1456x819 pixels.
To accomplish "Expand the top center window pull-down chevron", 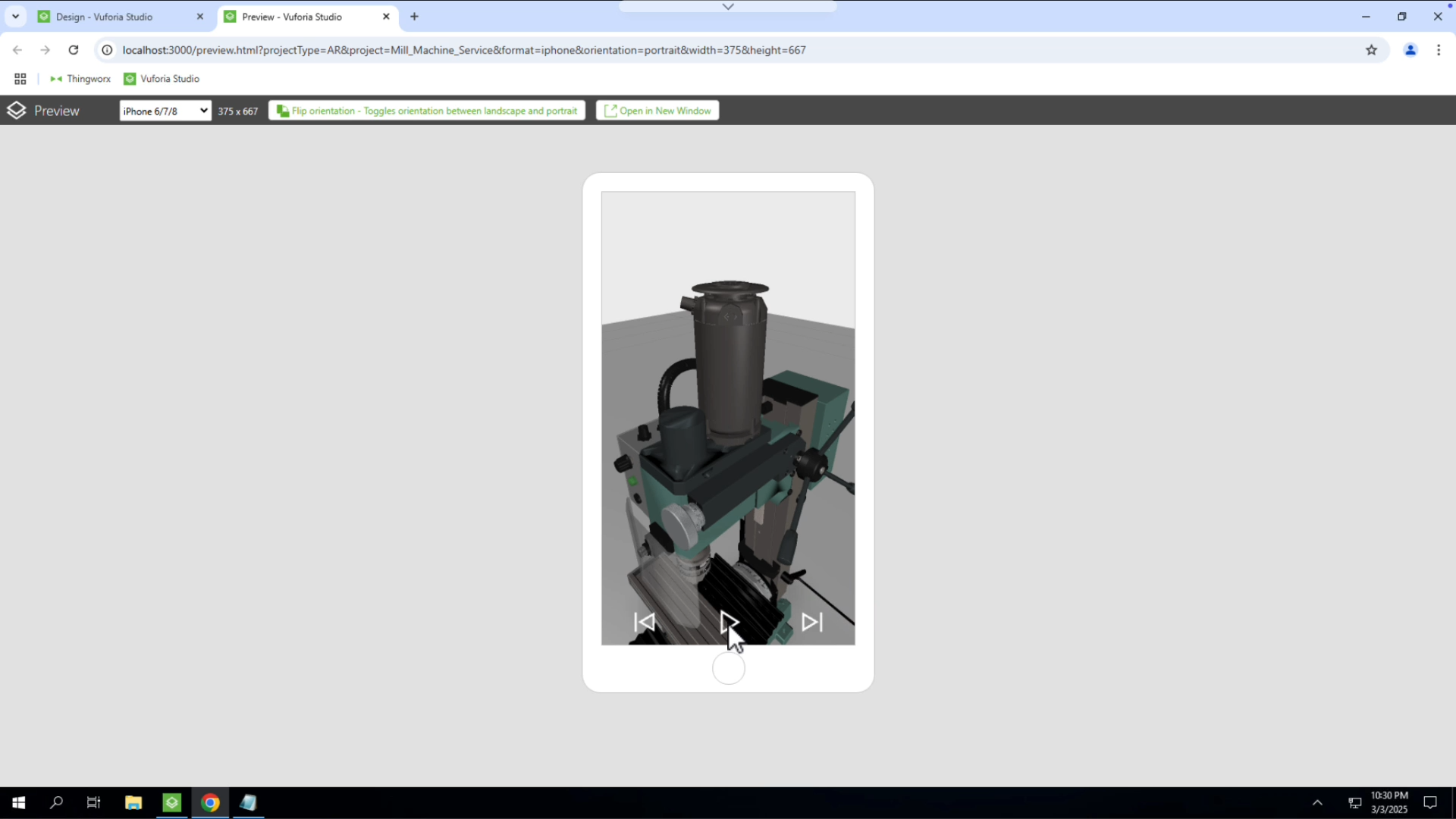I will click(728, 7).
